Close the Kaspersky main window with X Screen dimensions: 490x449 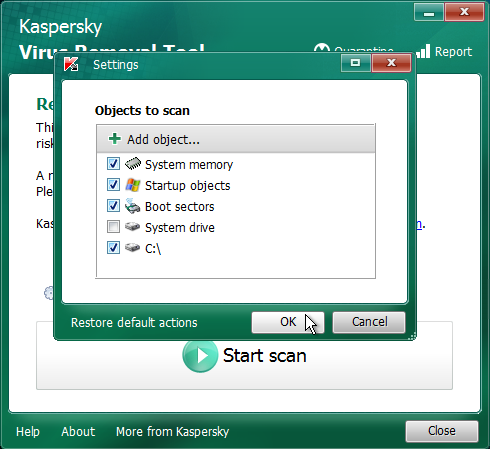click(x=464, y=12)
